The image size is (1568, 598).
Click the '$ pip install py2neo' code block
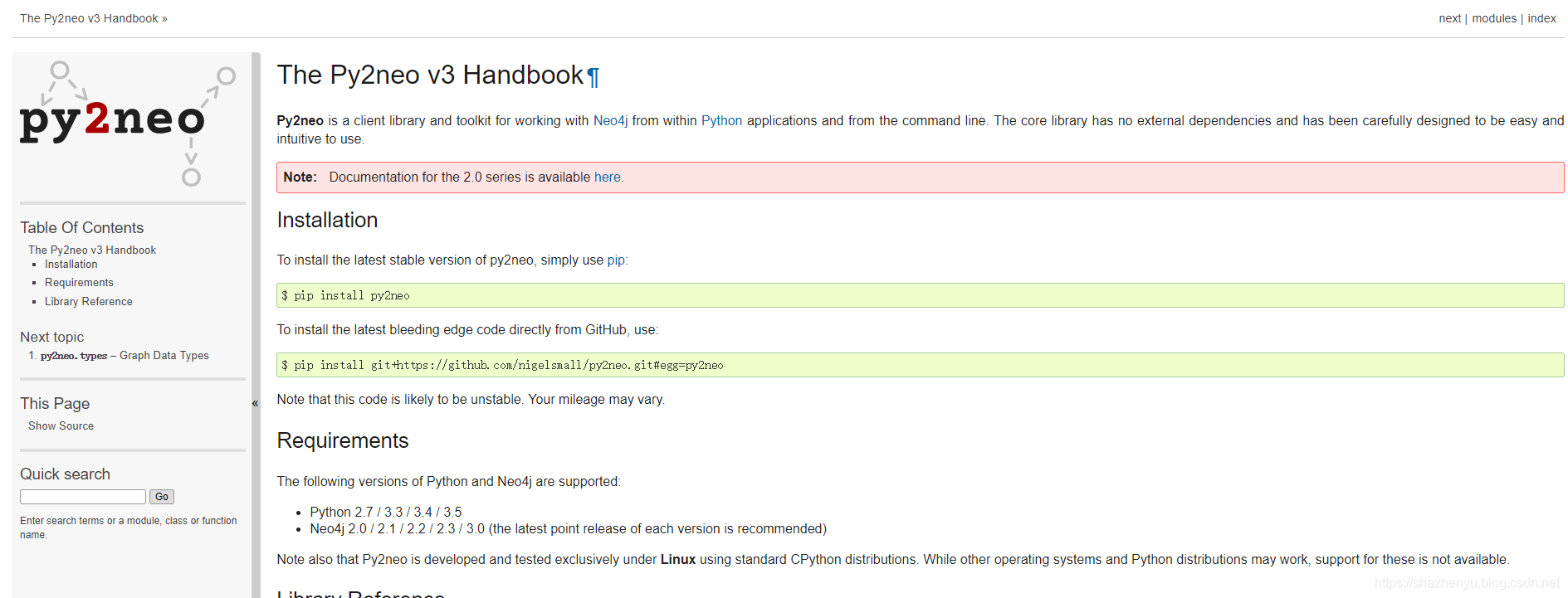tap(920, 295)
